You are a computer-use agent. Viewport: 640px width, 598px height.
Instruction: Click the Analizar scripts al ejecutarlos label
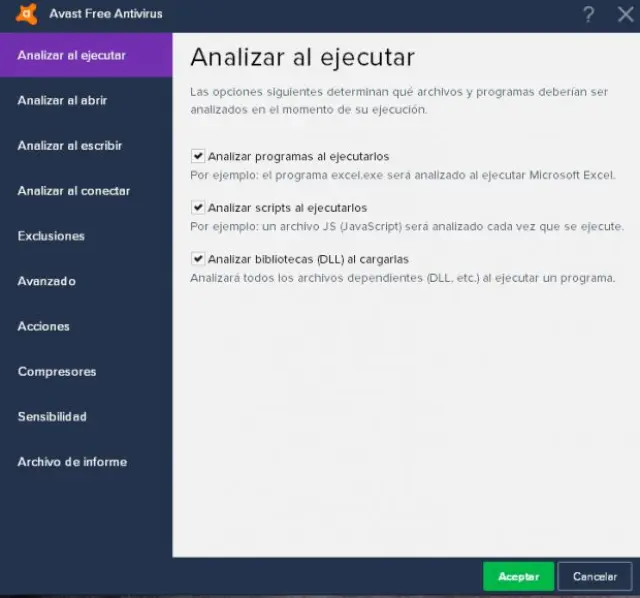coord(287,208)
